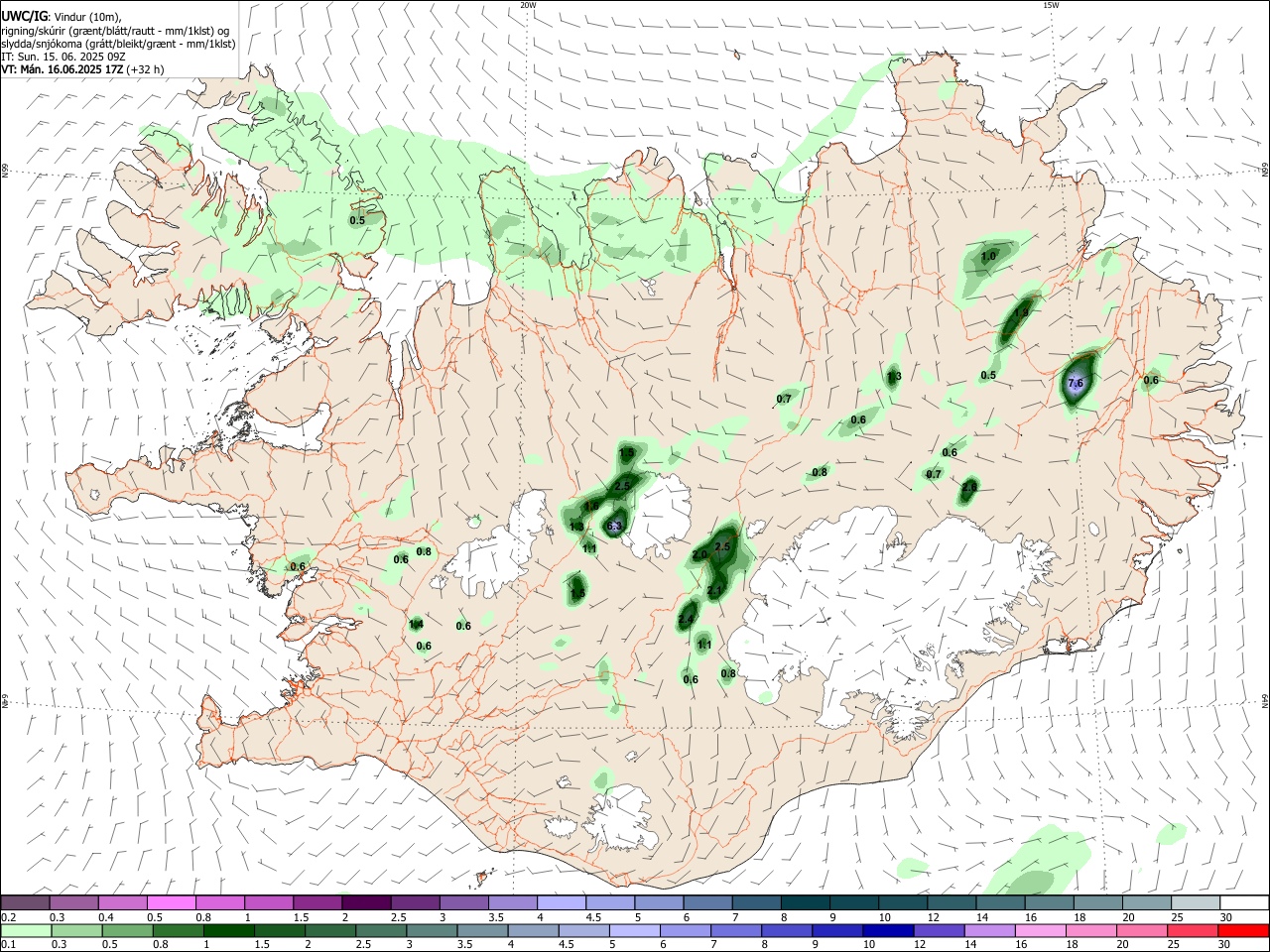Pick white upper swatch starting at 30
The height and width of the screenshot is (952, 1270).
click(1245, 902)
